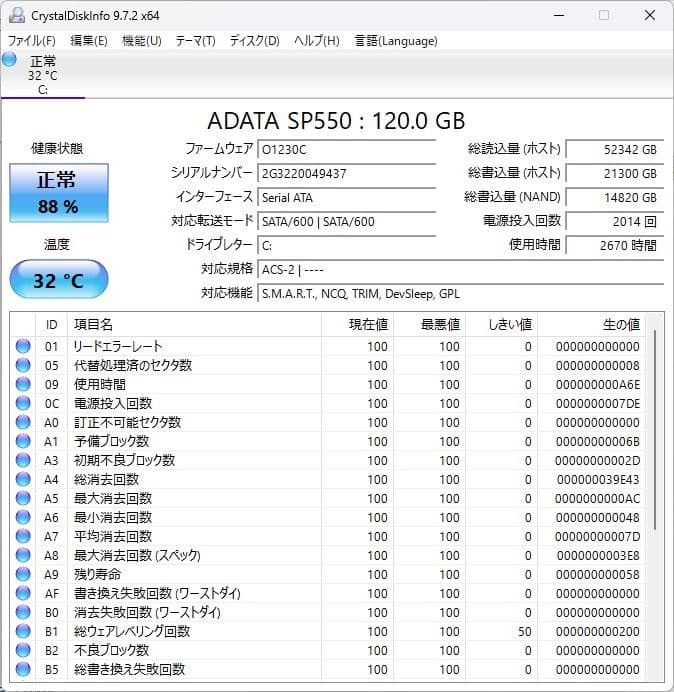Click the standard field ACS-2 | ----
The image size is (674, 692).
point(460,269)
